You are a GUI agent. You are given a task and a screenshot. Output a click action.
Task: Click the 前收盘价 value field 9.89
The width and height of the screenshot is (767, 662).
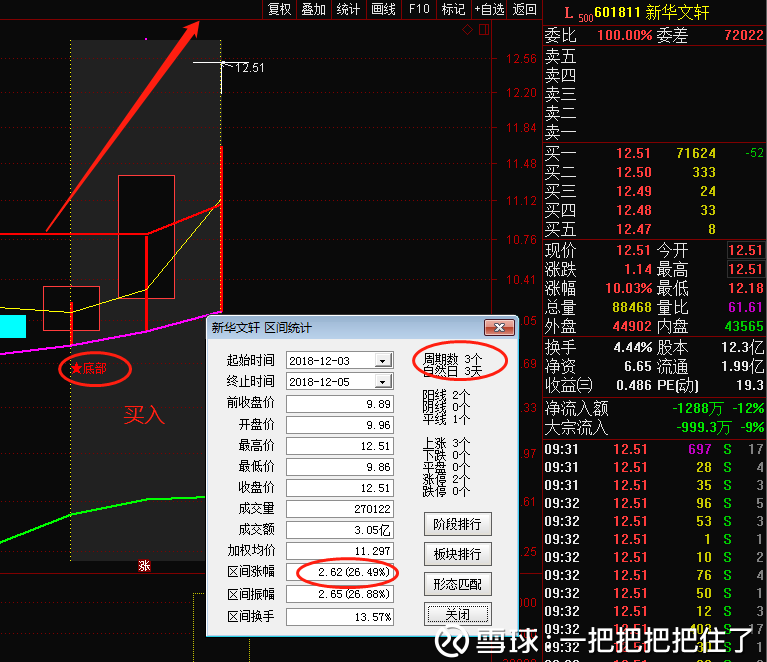coord(340,404)
